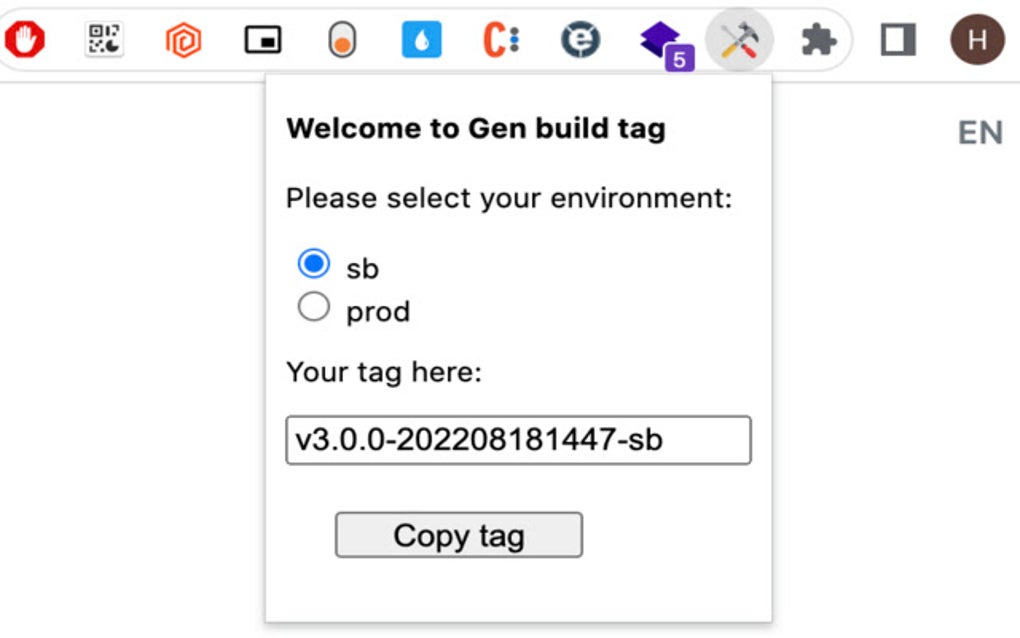Click the orange hexagon extension icon
The image size is (1020, 638).
click(183, 37)
